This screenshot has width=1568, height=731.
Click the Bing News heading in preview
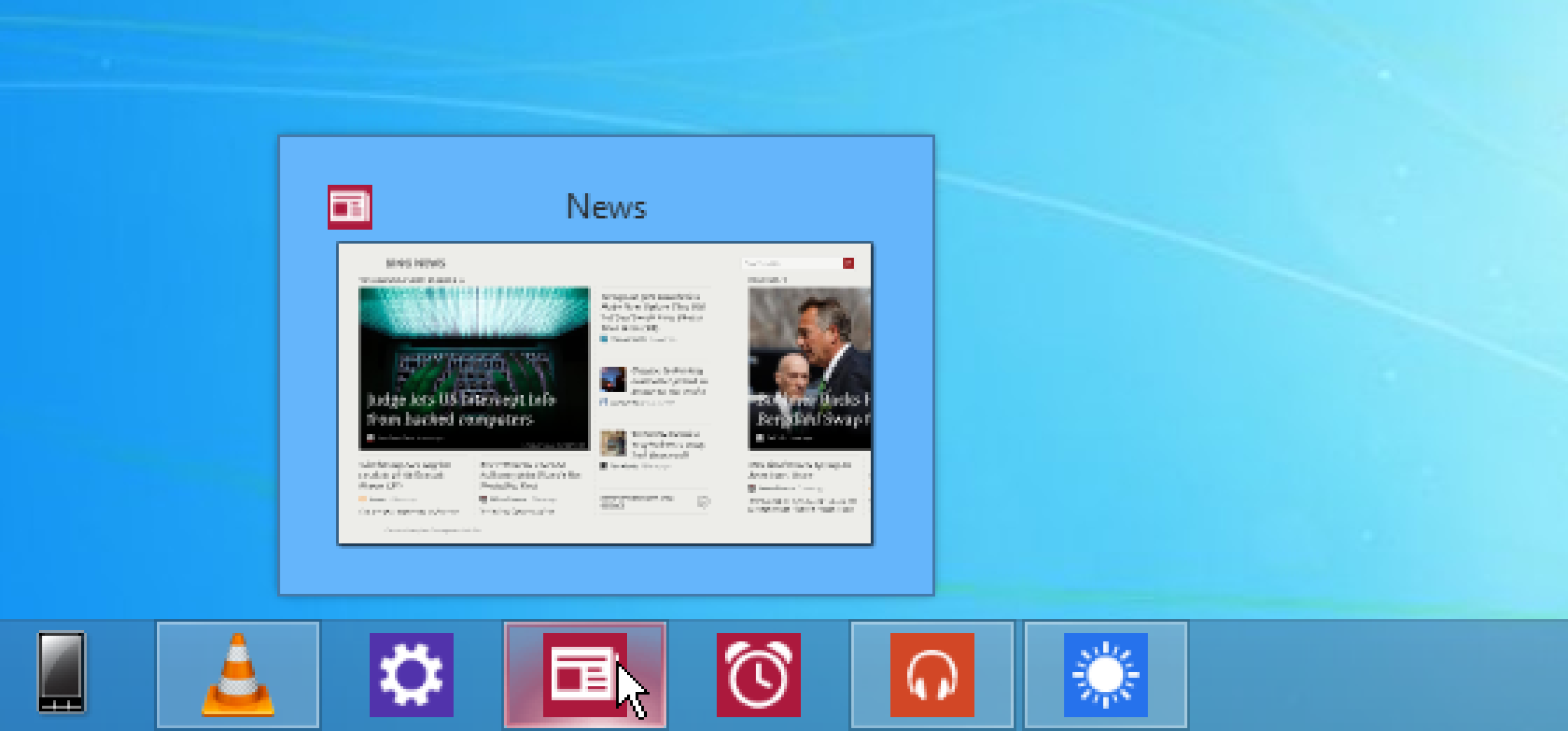(x=415, y=263)
